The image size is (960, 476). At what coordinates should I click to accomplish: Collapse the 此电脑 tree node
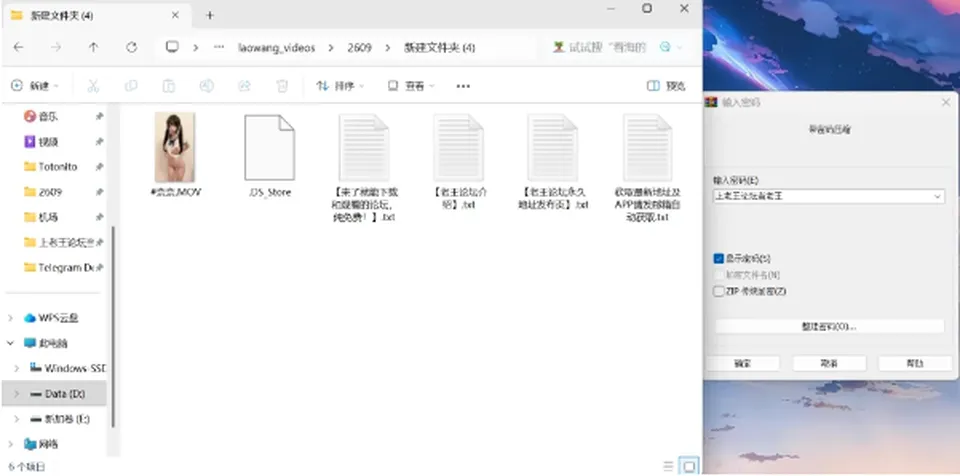click(x=10, y=343)
